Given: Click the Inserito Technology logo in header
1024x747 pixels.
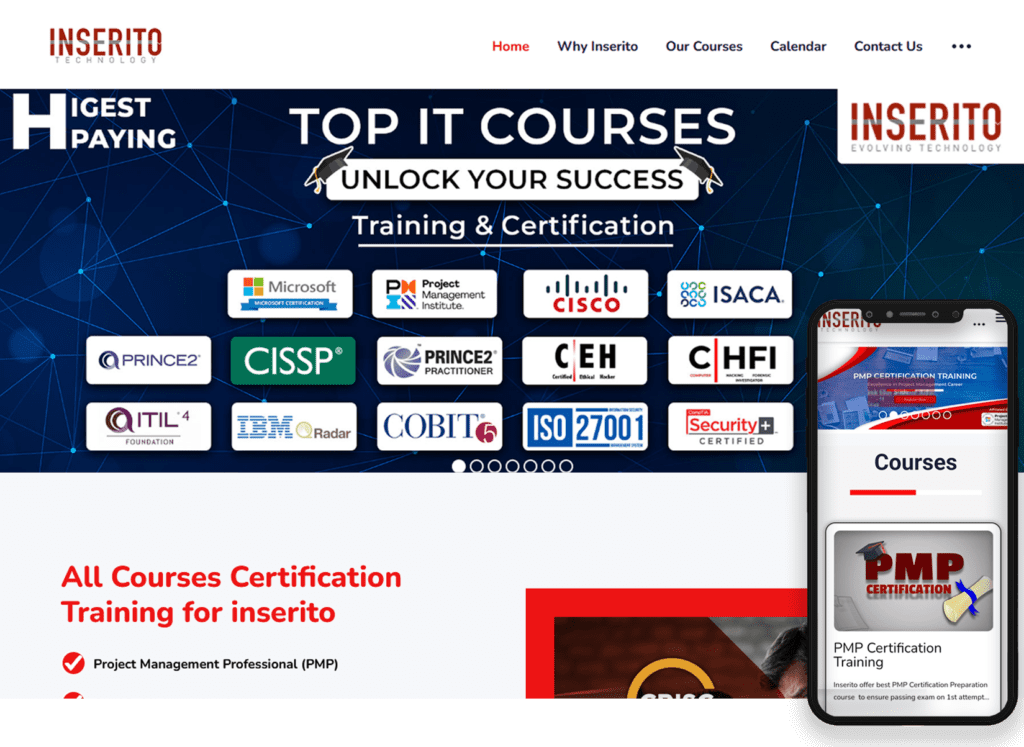Looking at the screenshot, I should point(105,45).
